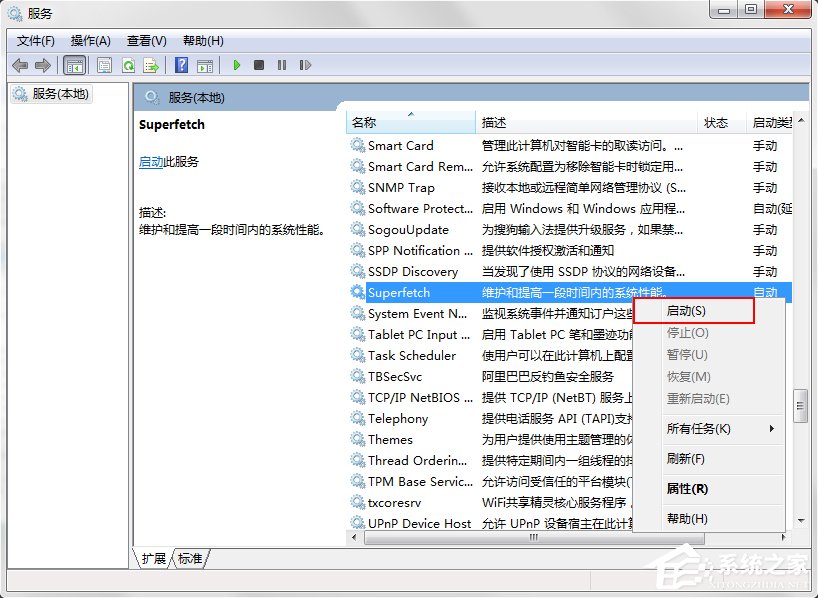Click the forward navigation arrow icon
This screenshot has height=598, width=818.
(x=44, y=65)
